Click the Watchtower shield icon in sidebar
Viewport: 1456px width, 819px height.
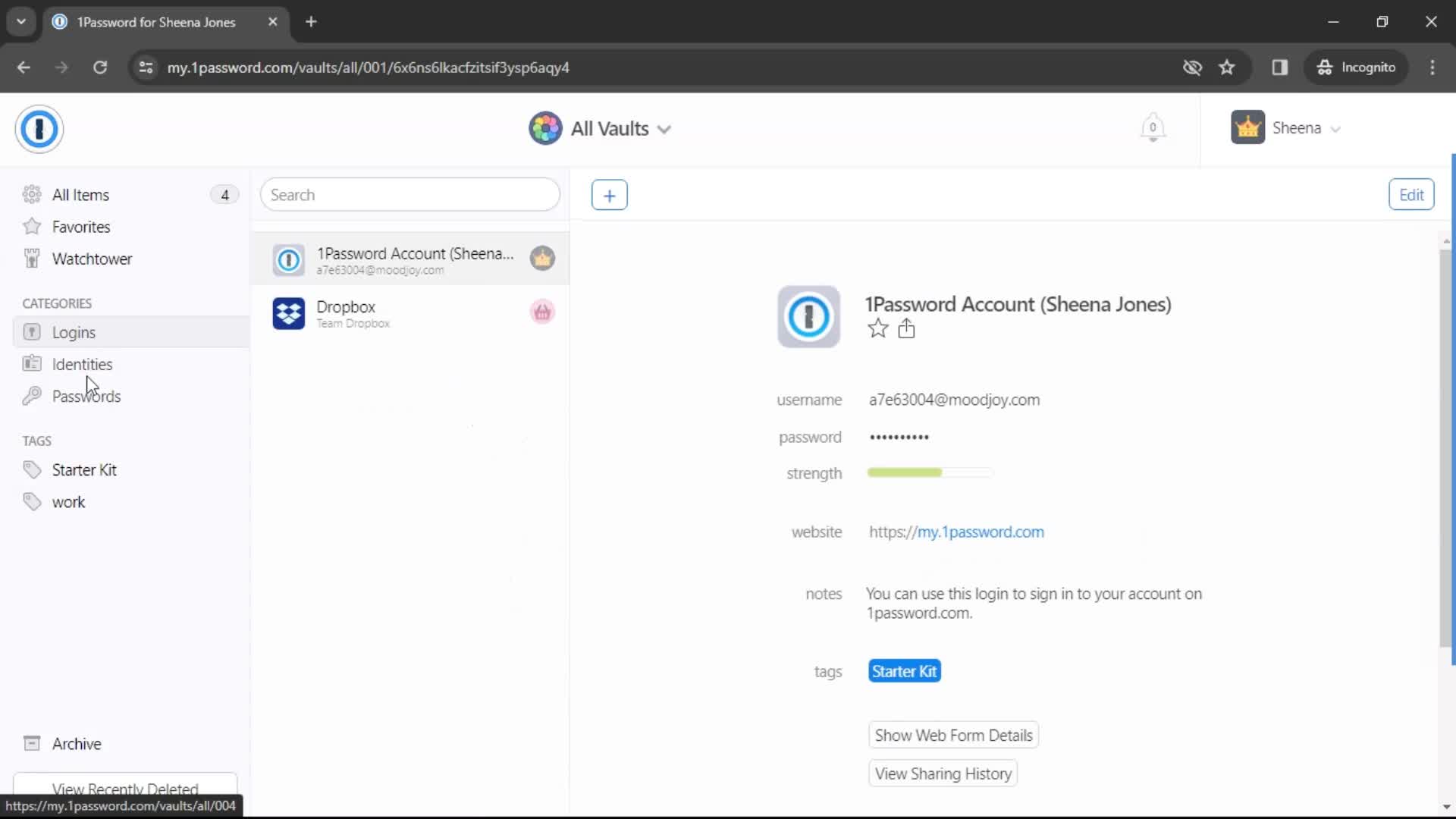coord(32,258)
